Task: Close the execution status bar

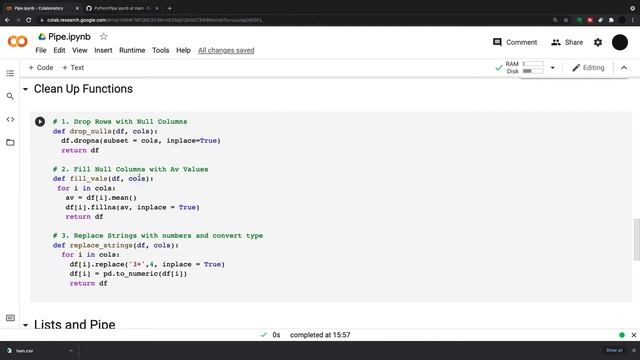Action: click(634, 335)
